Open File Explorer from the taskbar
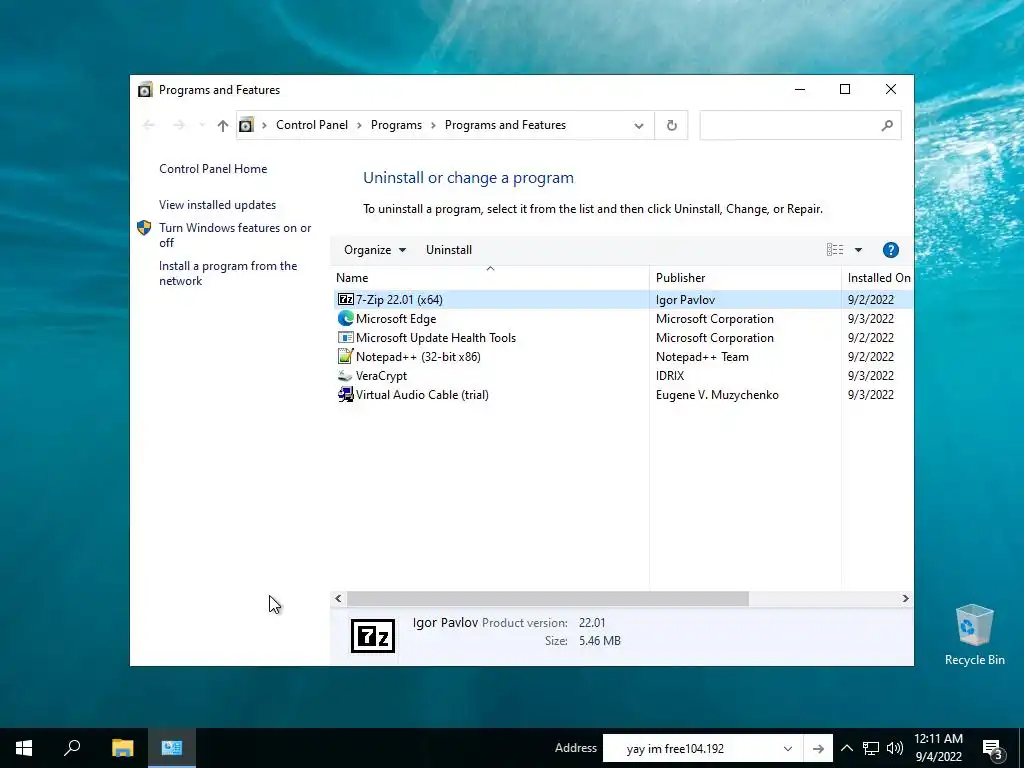 point(122,748)
